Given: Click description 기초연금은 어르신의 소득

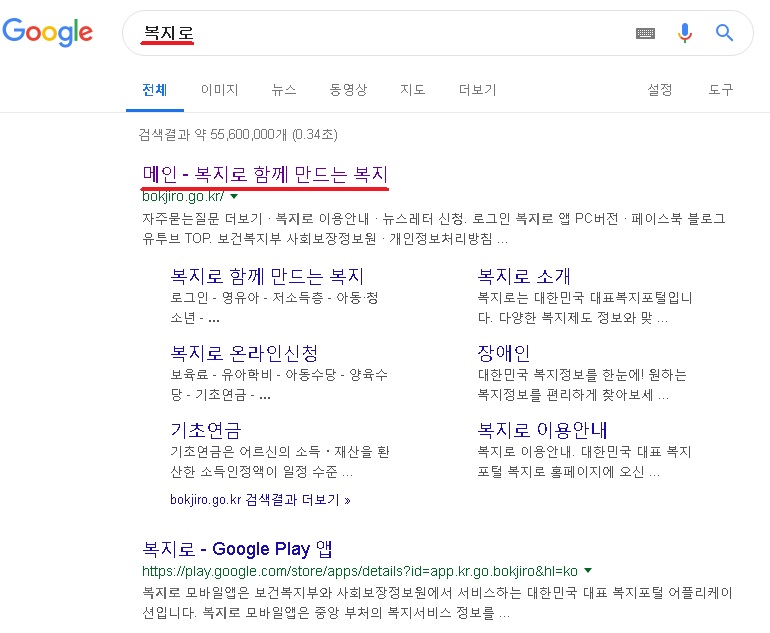Looking at the screenshot, I should click(280, 462).
